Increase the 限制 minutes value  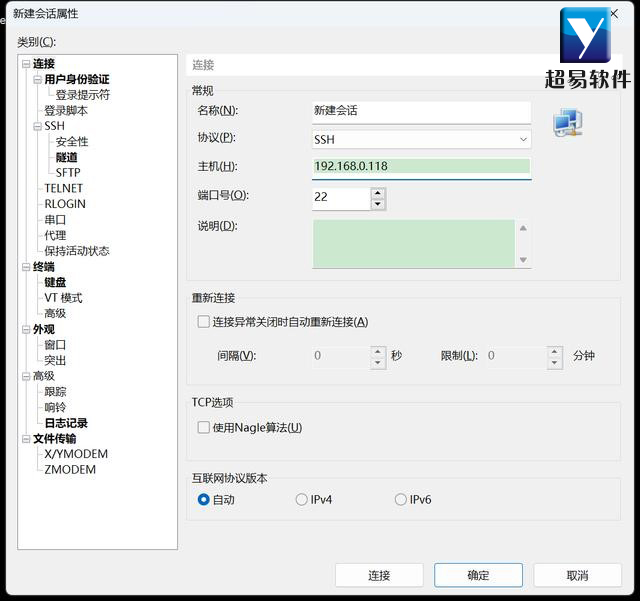[554, 351]
